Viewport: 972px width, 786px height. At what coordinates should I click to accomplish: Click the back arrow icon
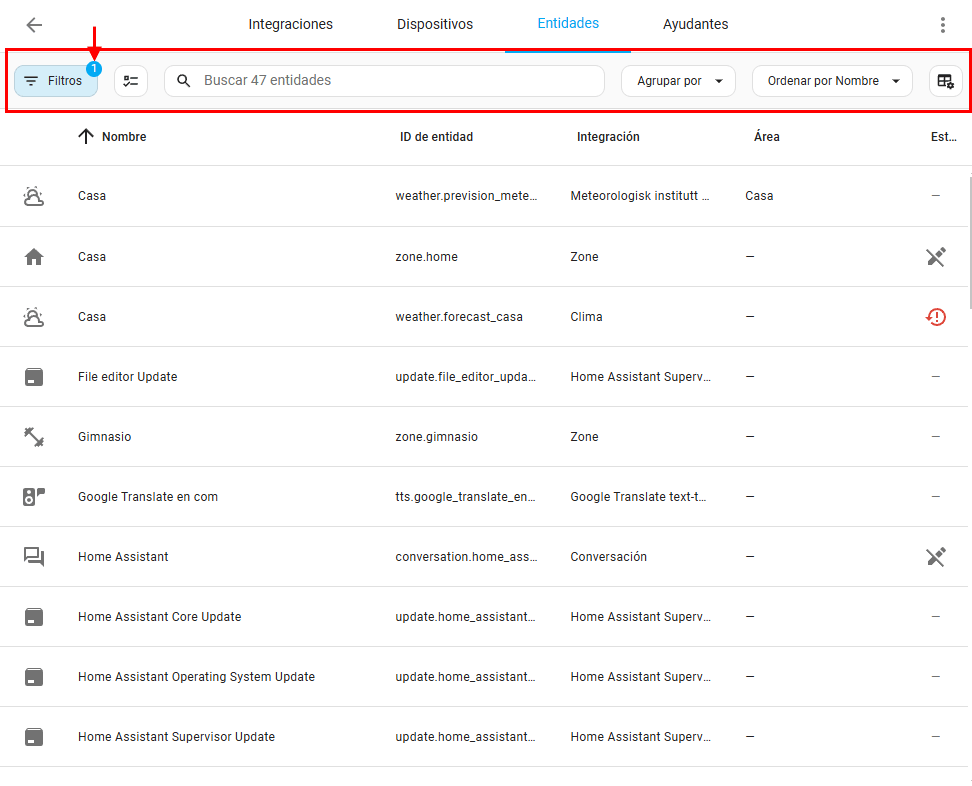click(x=34, y=25)
